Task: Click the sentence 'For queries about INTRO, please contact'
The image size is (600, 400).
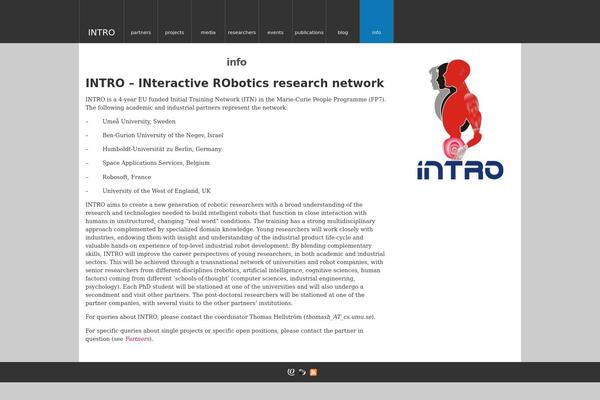Action: pyautogui.click(x=230, y=317)
